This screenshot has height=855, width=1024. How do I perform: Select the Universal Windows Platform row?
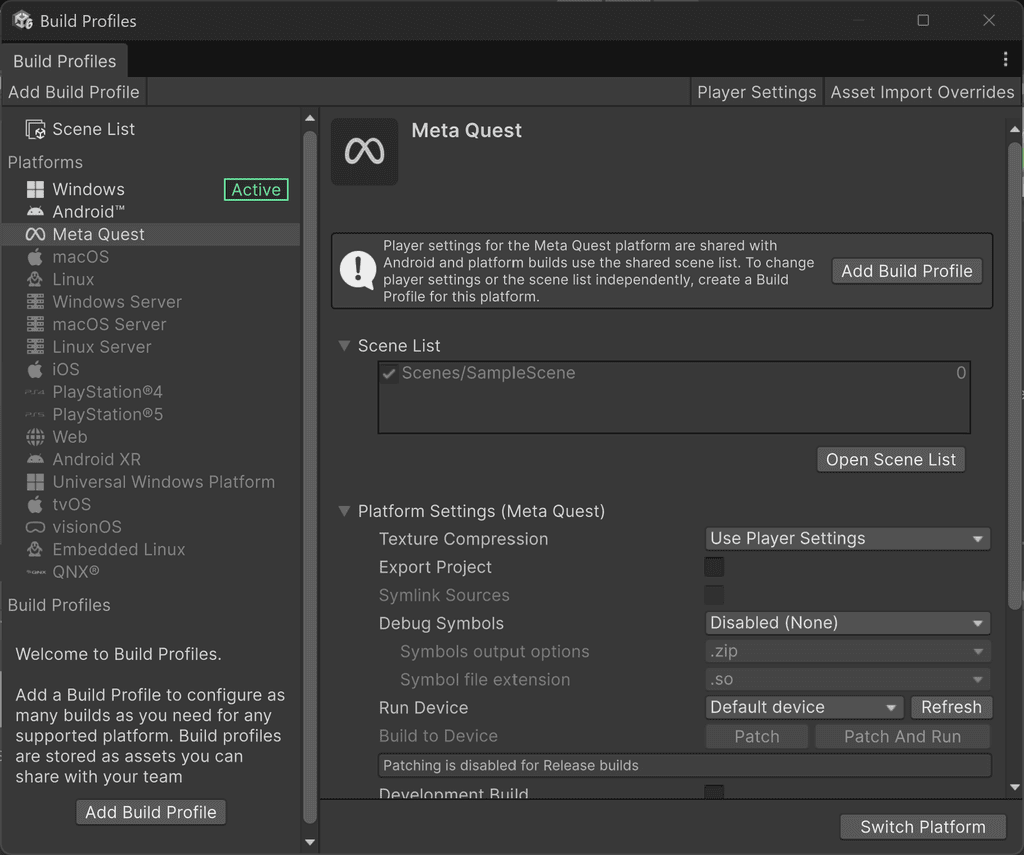(151, 482)
